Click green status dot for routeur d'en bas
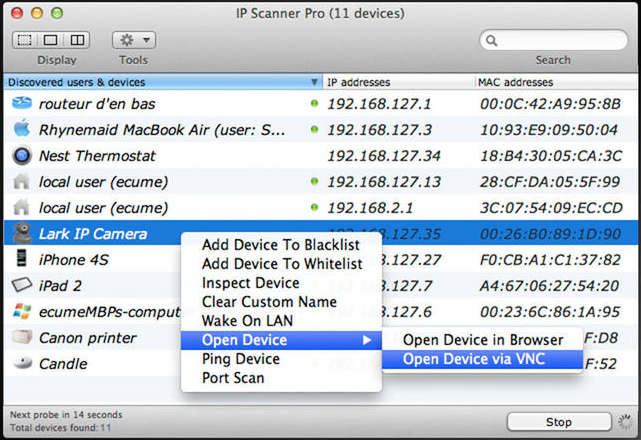The image size is (641, 440). [x=314, y=103]
